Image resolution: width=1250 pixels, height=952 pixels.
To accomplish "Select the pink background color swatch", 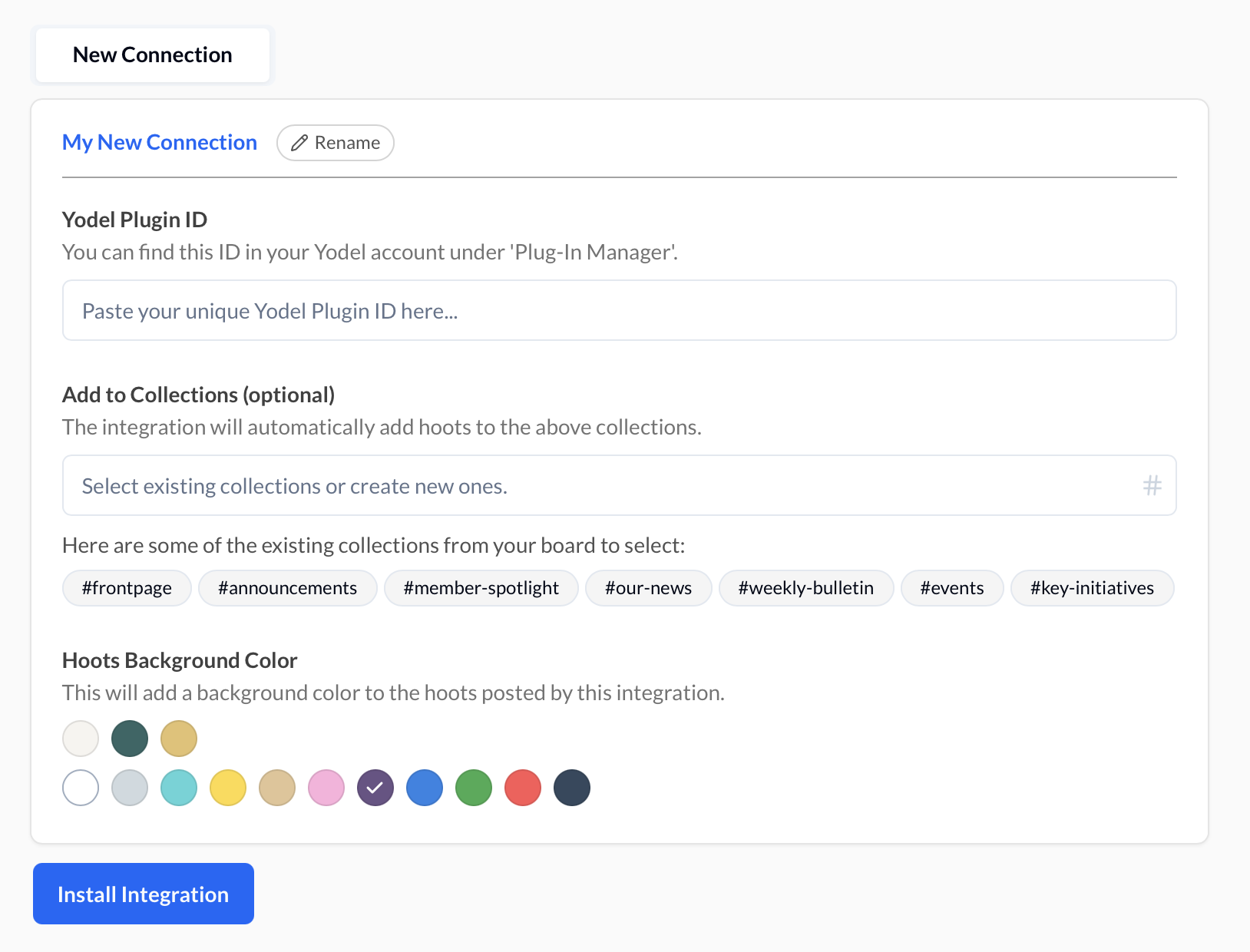I will pyautogui.click(x=326, y=788).
